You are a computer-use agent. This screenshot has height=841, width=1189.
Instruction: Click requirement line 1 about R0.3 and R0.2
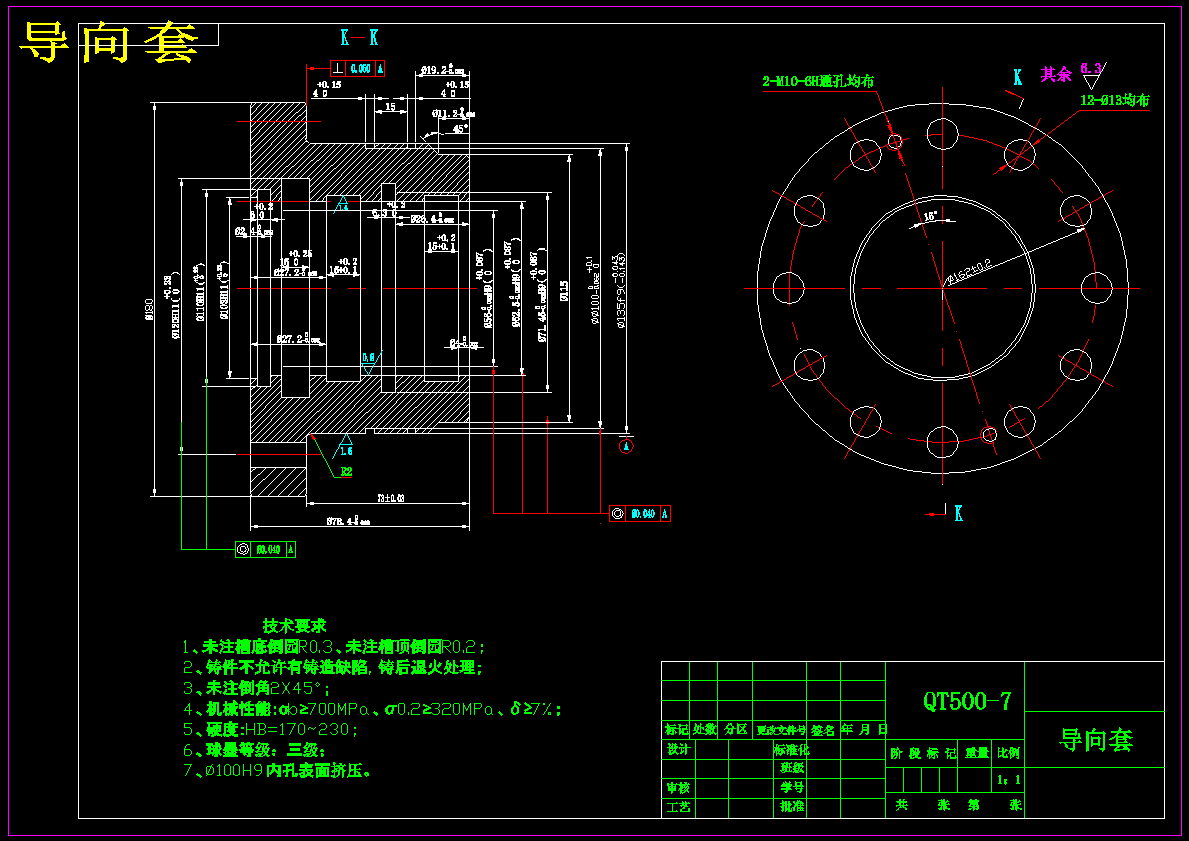tap(333, 647)
